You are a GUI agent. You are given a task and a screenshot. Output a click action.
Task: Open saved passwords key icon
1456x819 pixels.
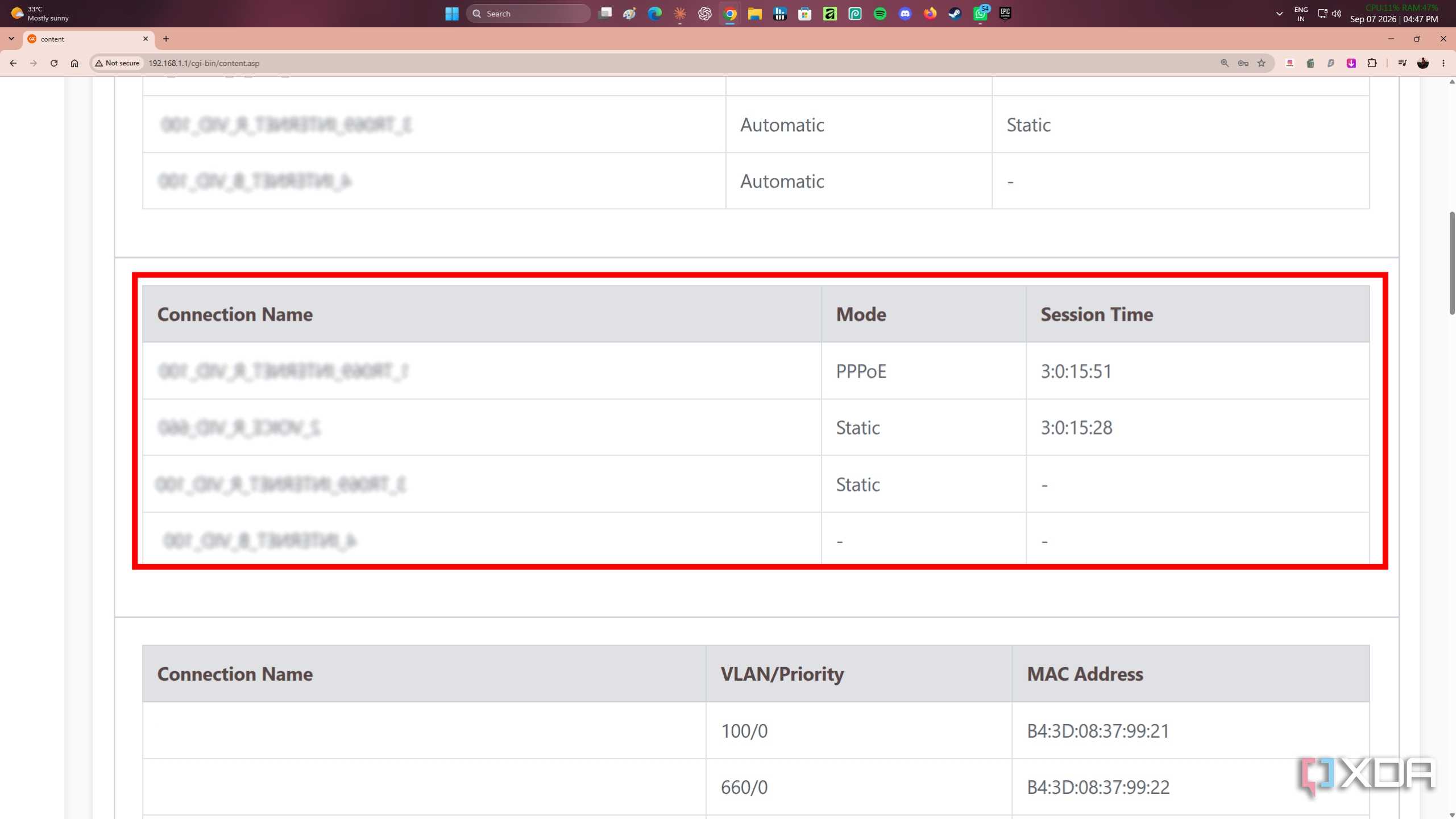1243,63
